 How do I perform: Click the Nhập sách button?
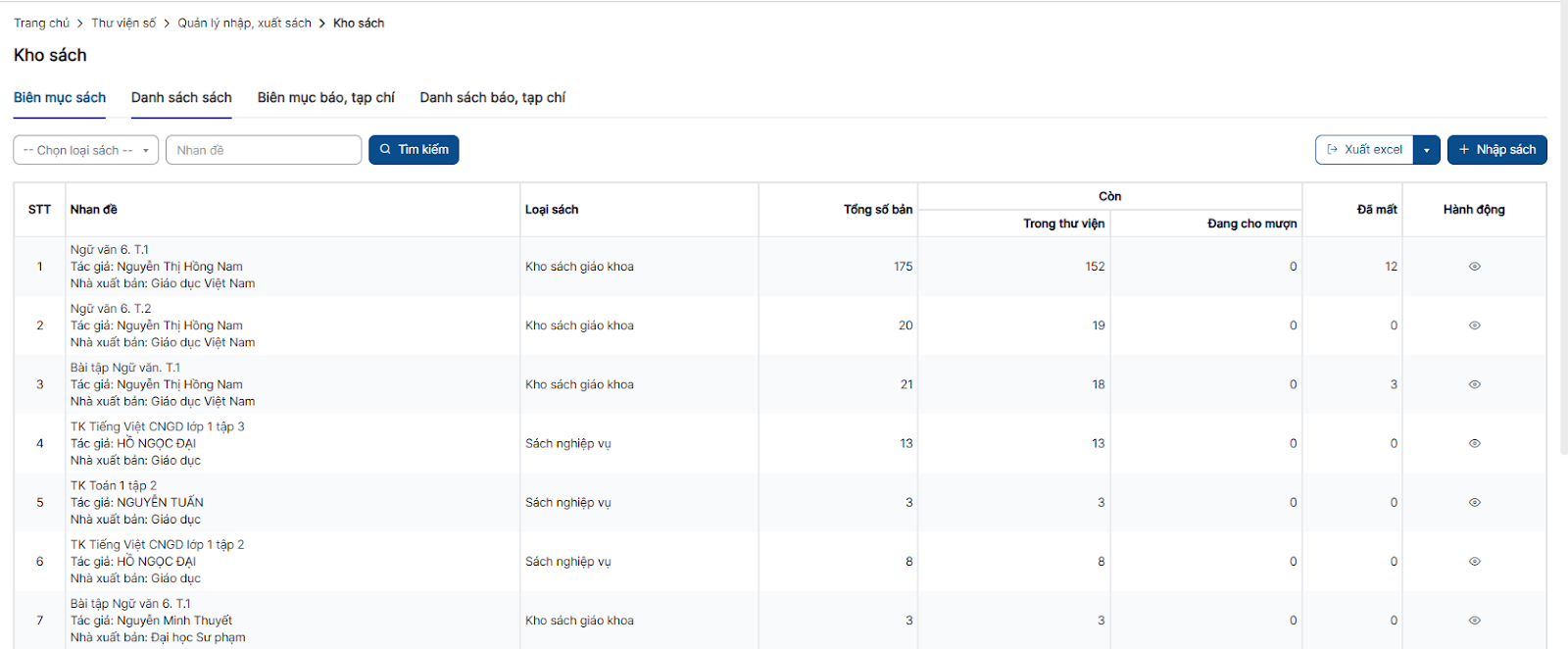point(1496,150)
